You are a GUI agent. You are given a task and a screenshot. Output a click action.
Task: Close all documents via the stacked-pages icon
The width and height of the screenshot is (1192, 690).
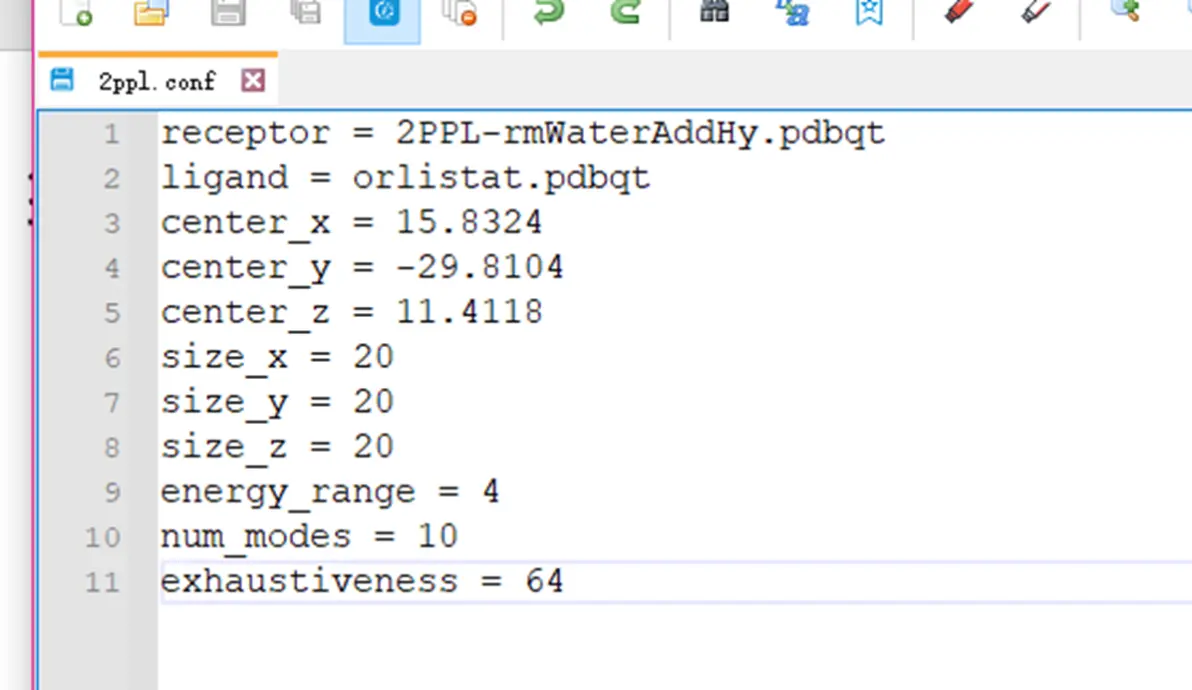[459, 14]
